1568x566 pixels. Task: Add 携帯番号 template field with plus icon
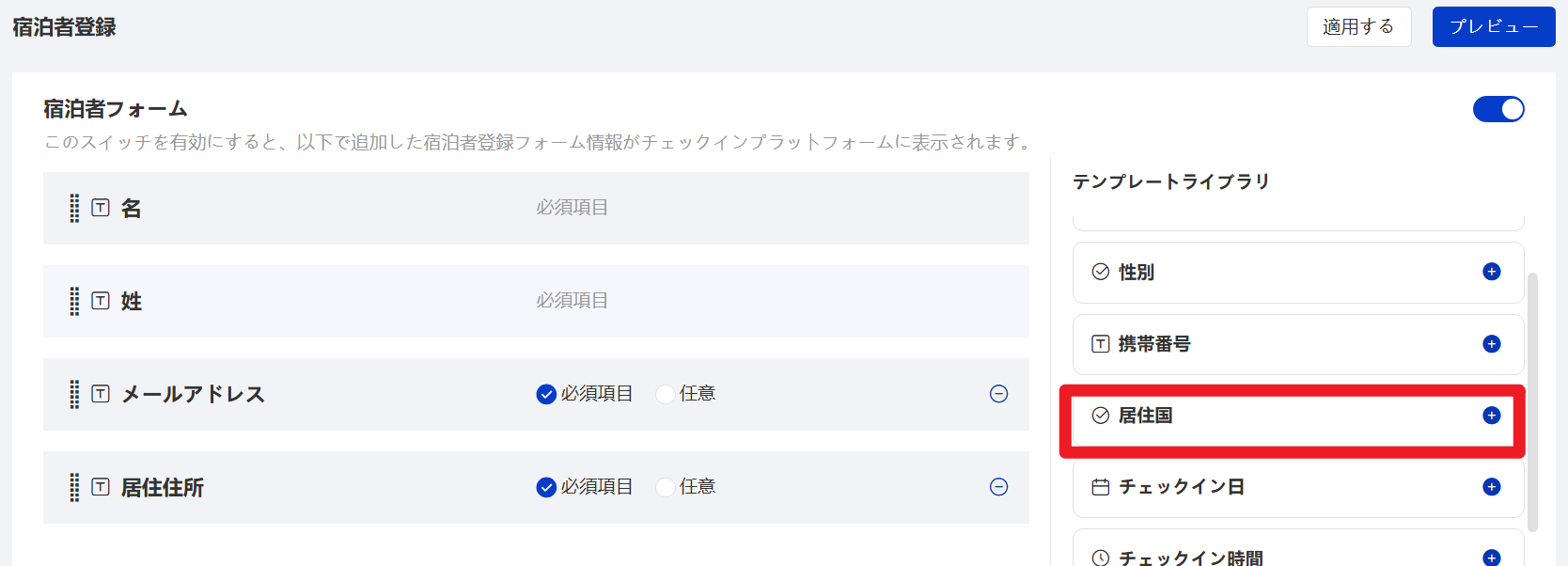coord(1491,344)
